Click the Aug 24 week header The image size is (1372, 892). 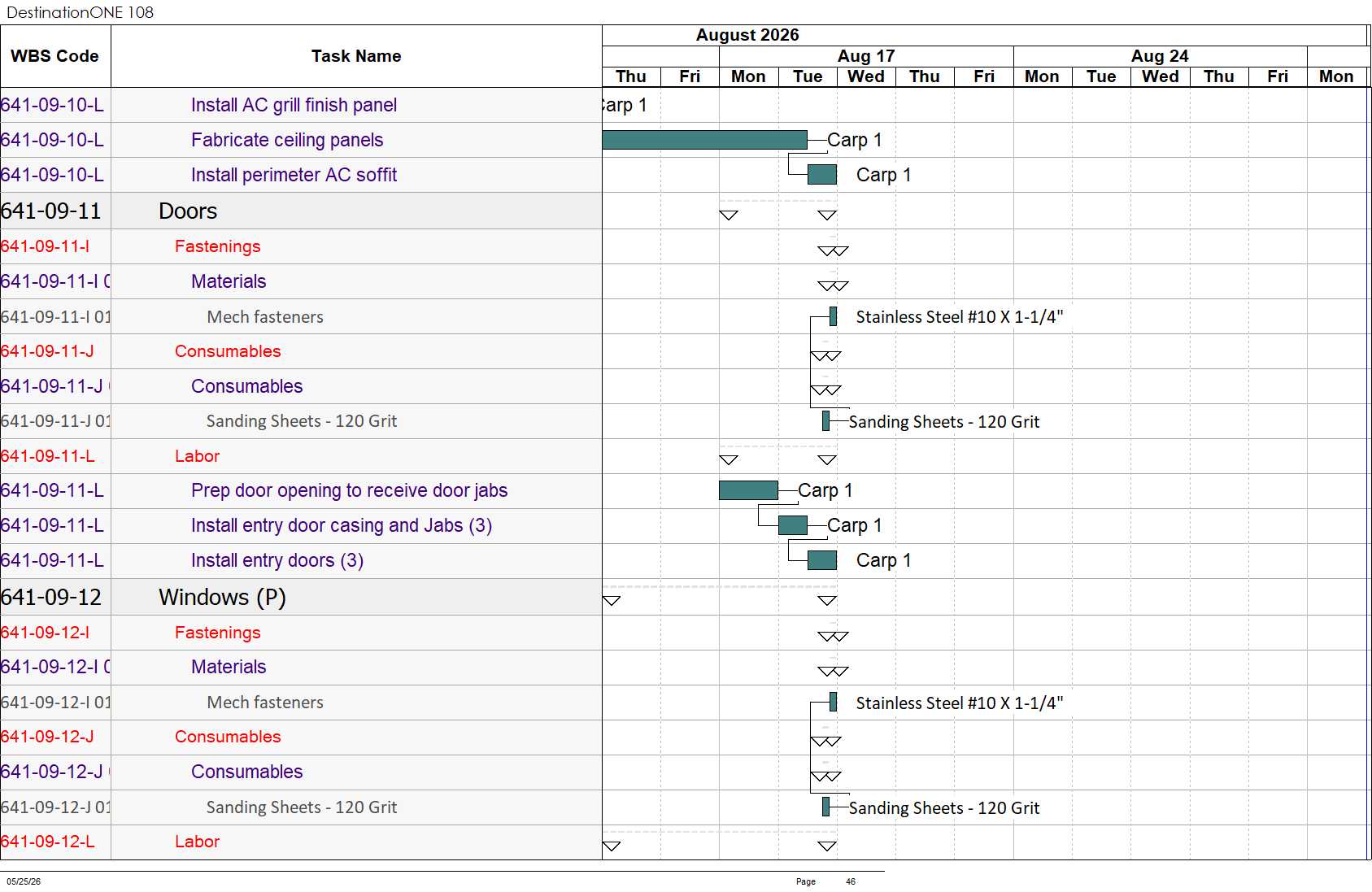pos(1160,56)
